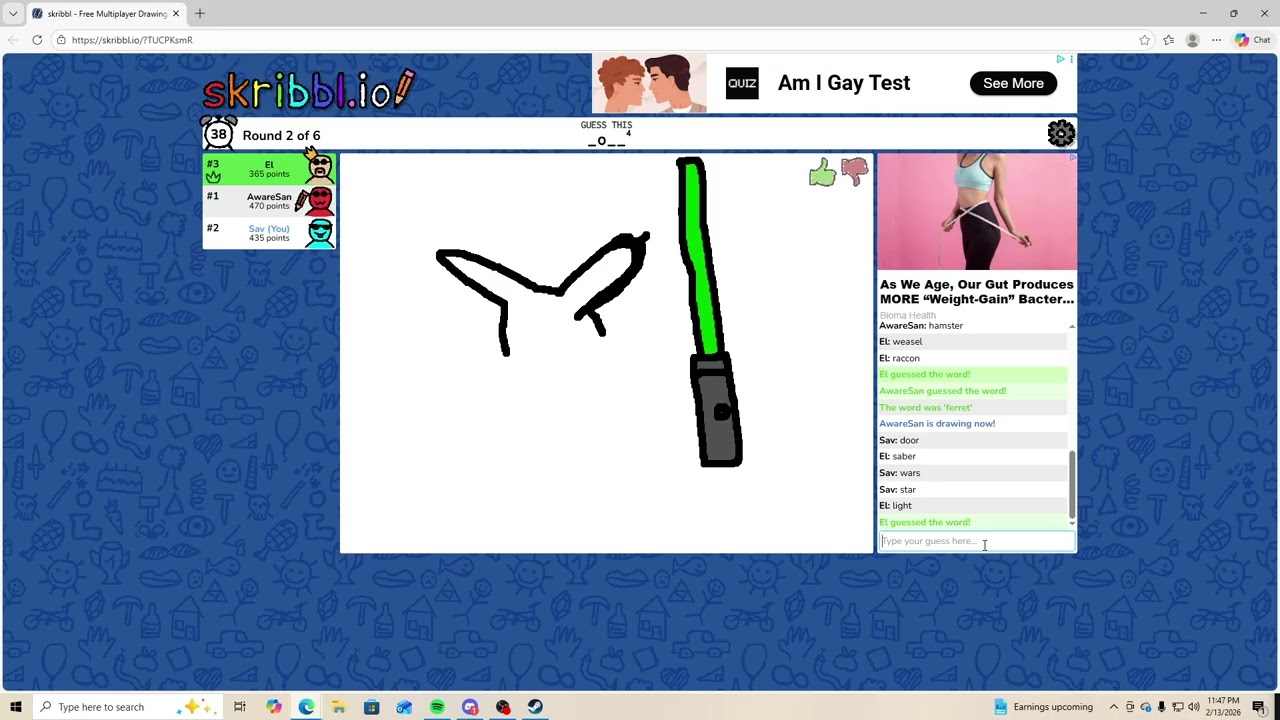Click the Earnings upcoming widget
Image resolution: width=1280 pixels, height=720 pixels.
[x=1043, y=707]
